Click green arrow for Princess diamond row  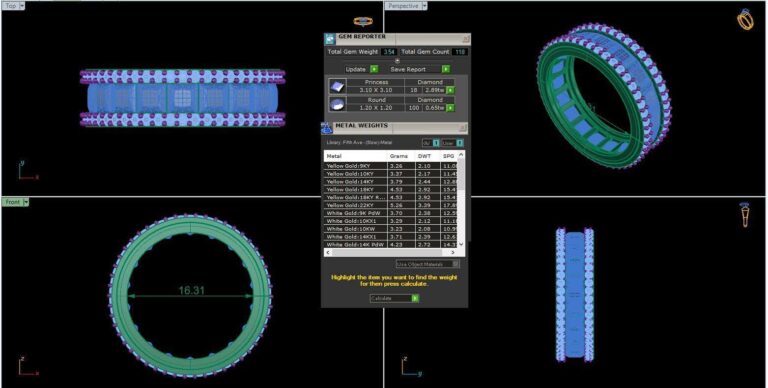tap(450, 90)
